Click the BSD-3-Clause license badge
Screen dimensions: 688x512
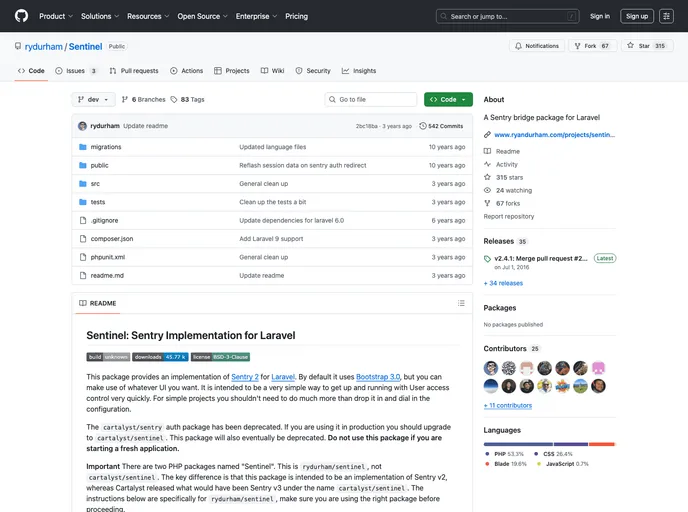(220, 357)
